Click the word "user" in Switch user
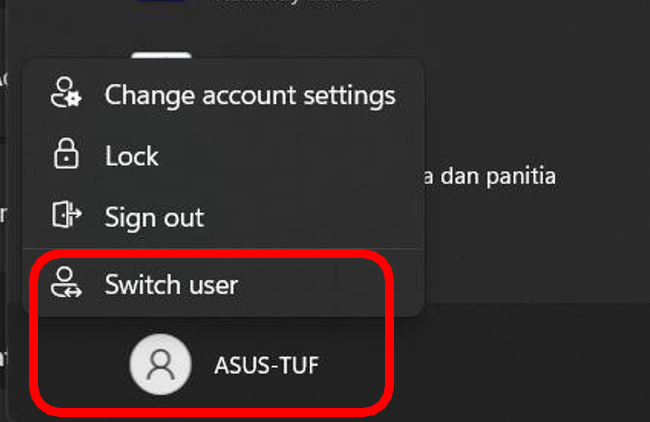 (x=210, y=285)
